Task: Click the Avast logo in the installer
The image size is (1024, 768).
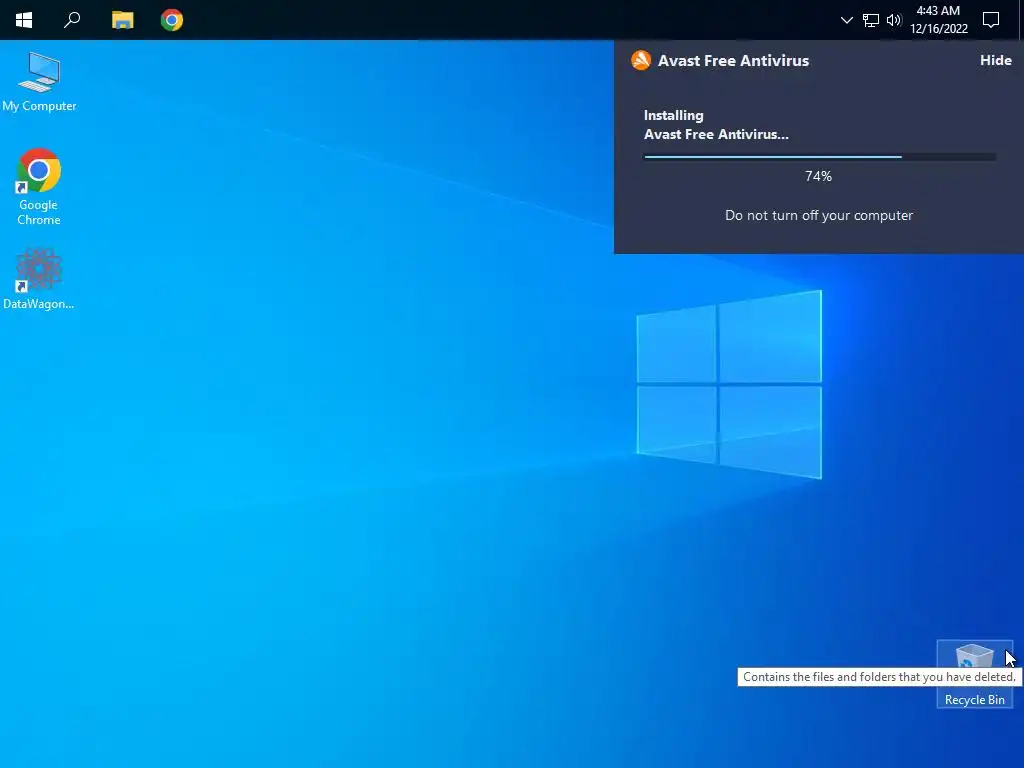Action: coord(641,60)
